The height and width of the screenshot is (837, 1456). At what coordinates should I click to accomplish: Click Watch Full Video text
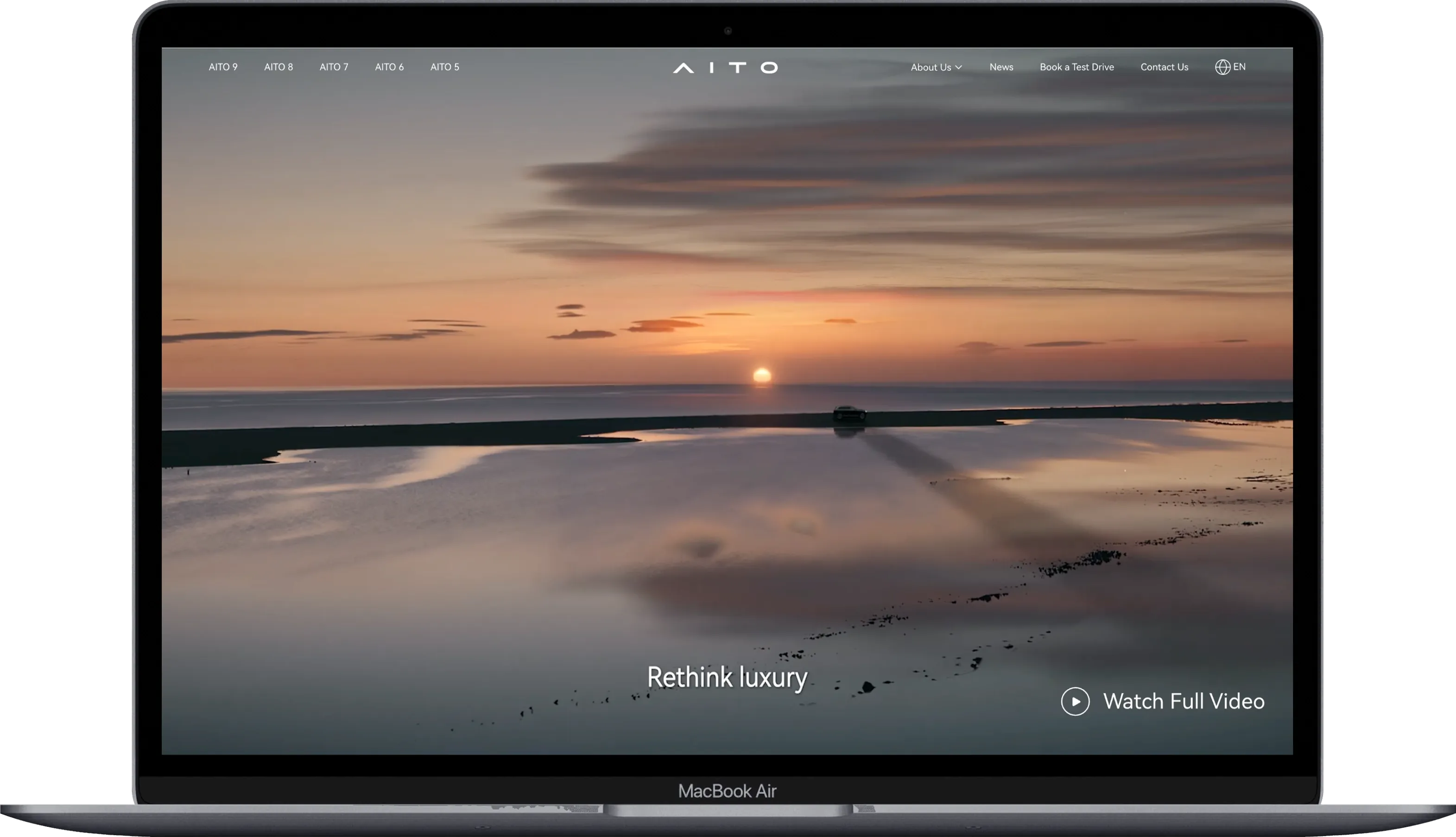(x=1184, y=701)
